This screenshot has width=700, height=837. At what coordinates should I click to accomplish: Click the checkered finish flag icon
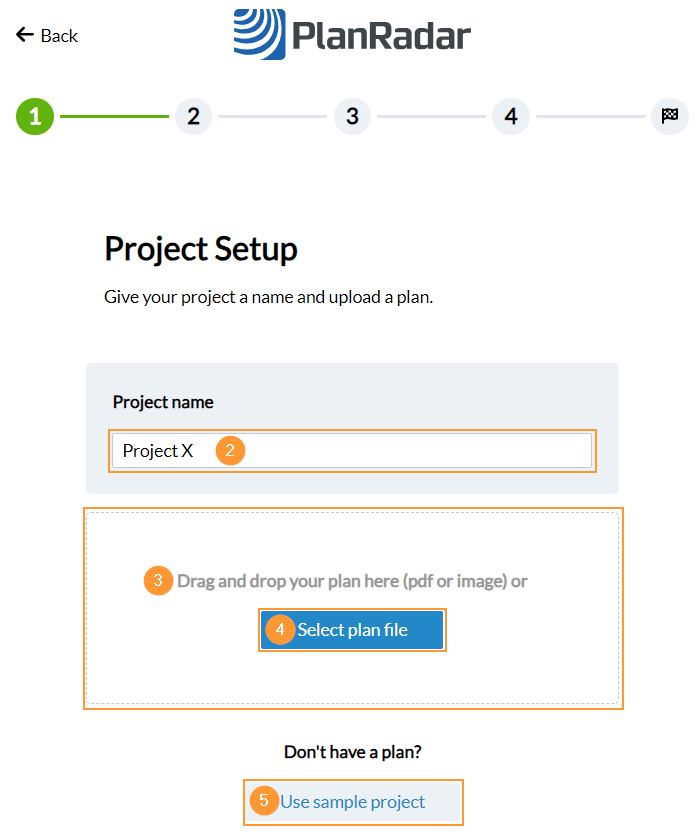pyautogui.click(x=669, y=116)
